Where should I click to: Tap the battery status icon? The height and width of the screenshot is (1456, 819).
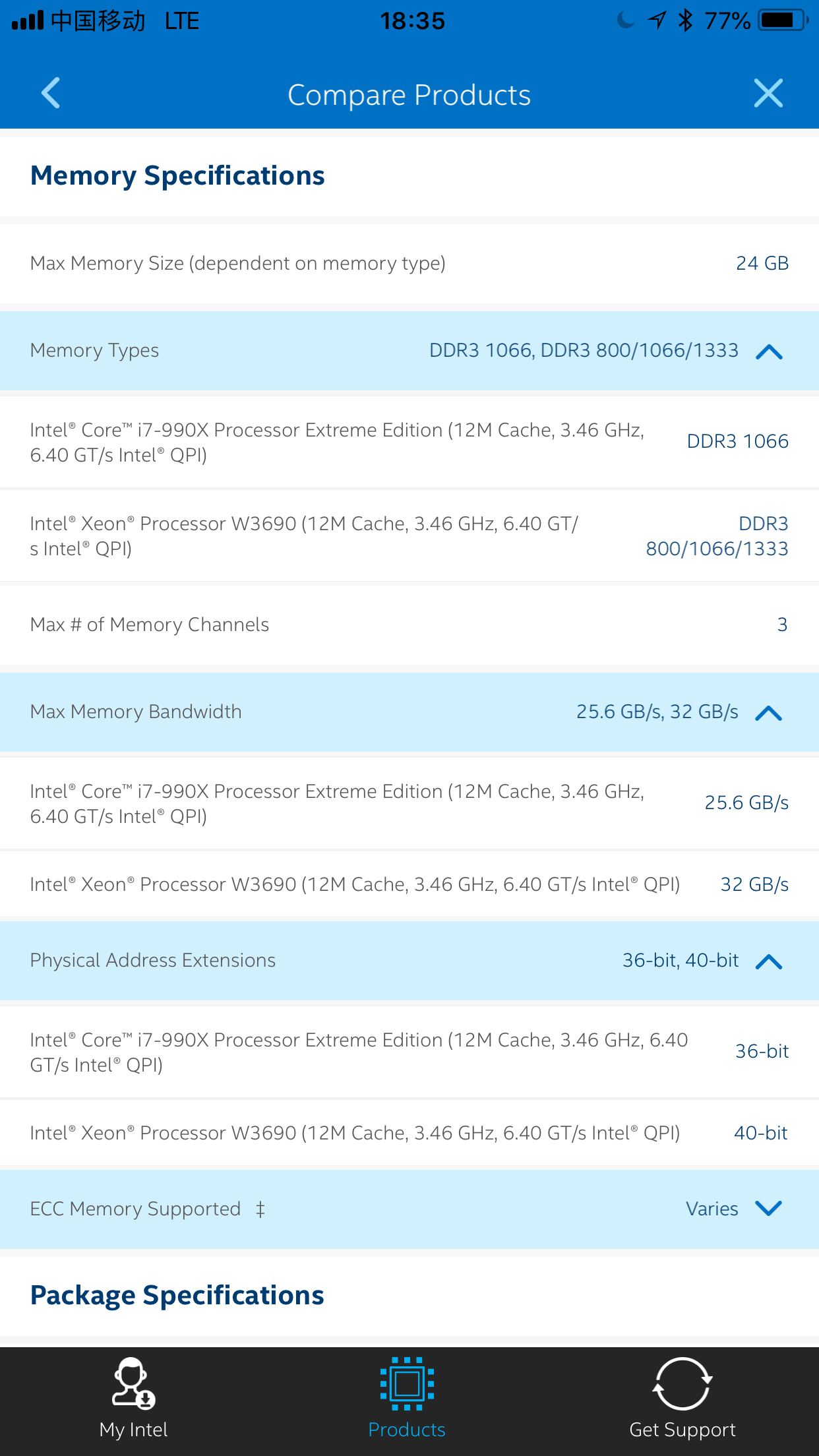(782, 20)
